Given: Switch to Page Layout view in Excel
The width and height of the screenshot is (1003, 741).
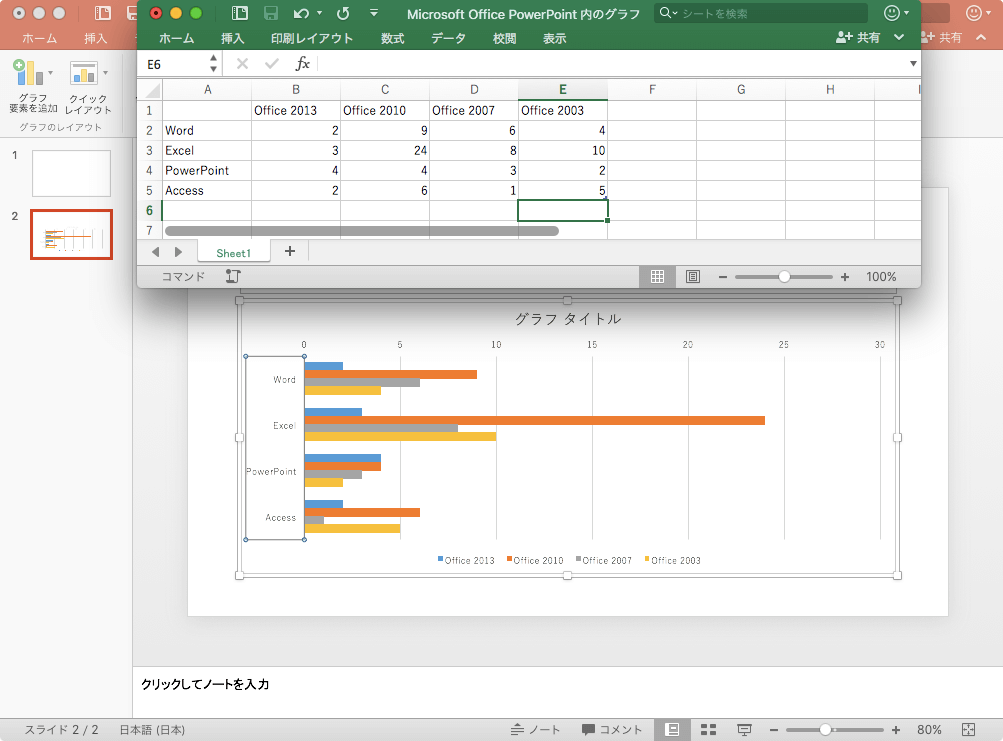Looking at the screenshot, I should (693, 276).
